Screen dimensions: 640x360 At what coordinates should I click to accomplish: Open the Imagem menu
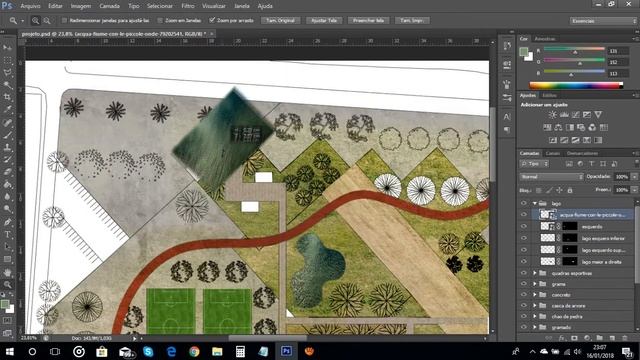(x=81, y=6)
